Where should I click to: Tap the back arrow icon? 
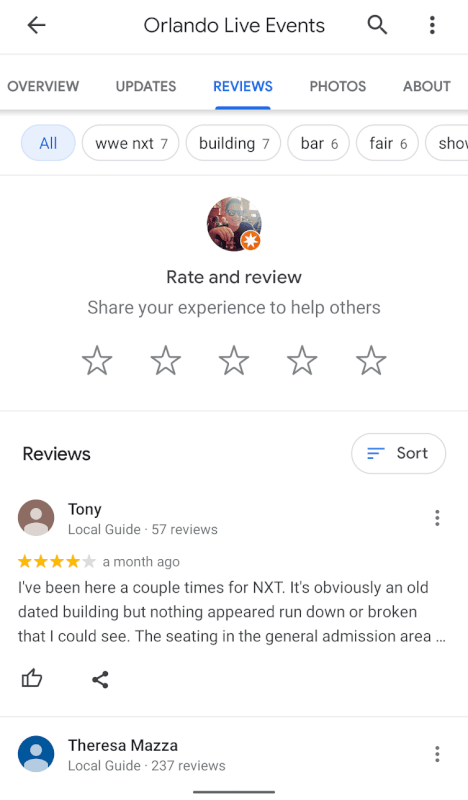click(36, 25)
